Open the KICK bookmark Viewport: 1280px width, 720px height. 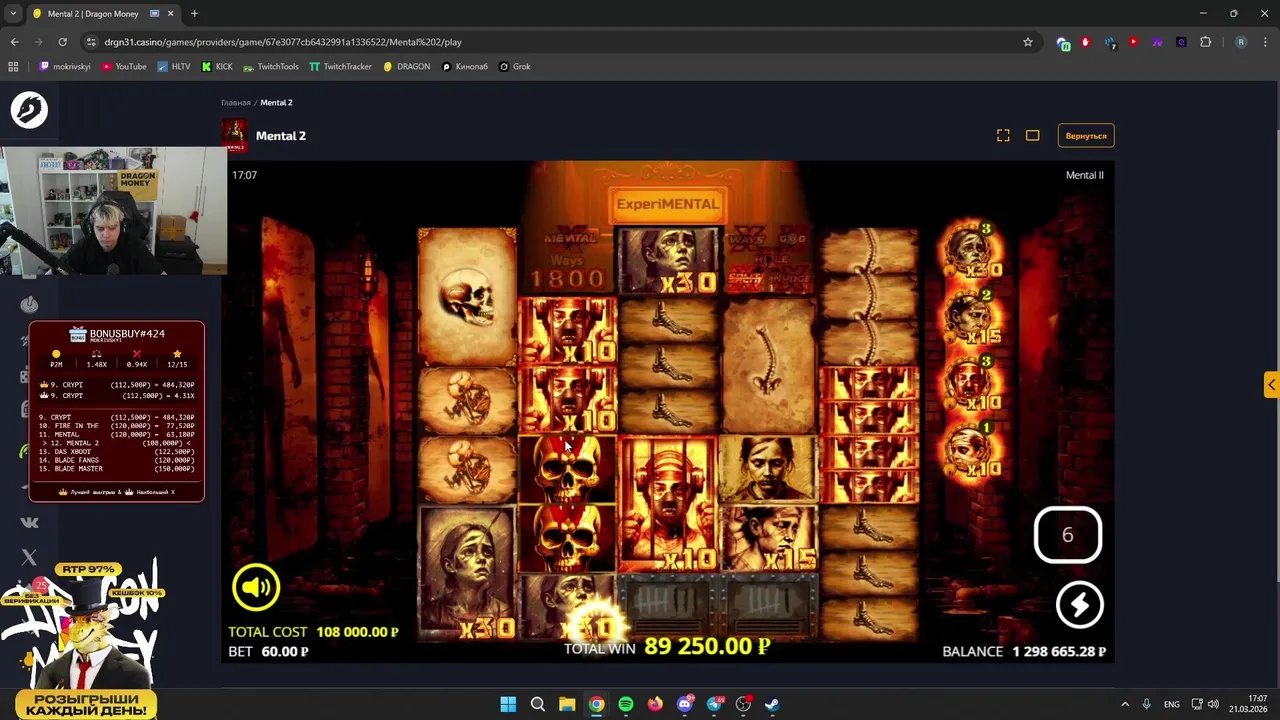217,66
